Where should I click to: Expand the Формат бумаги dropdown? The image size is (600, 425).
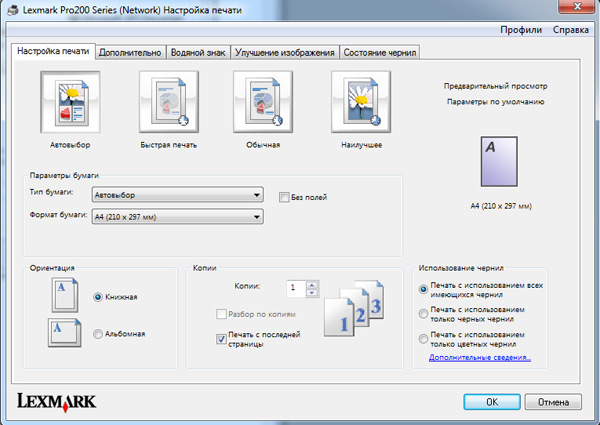177,216
